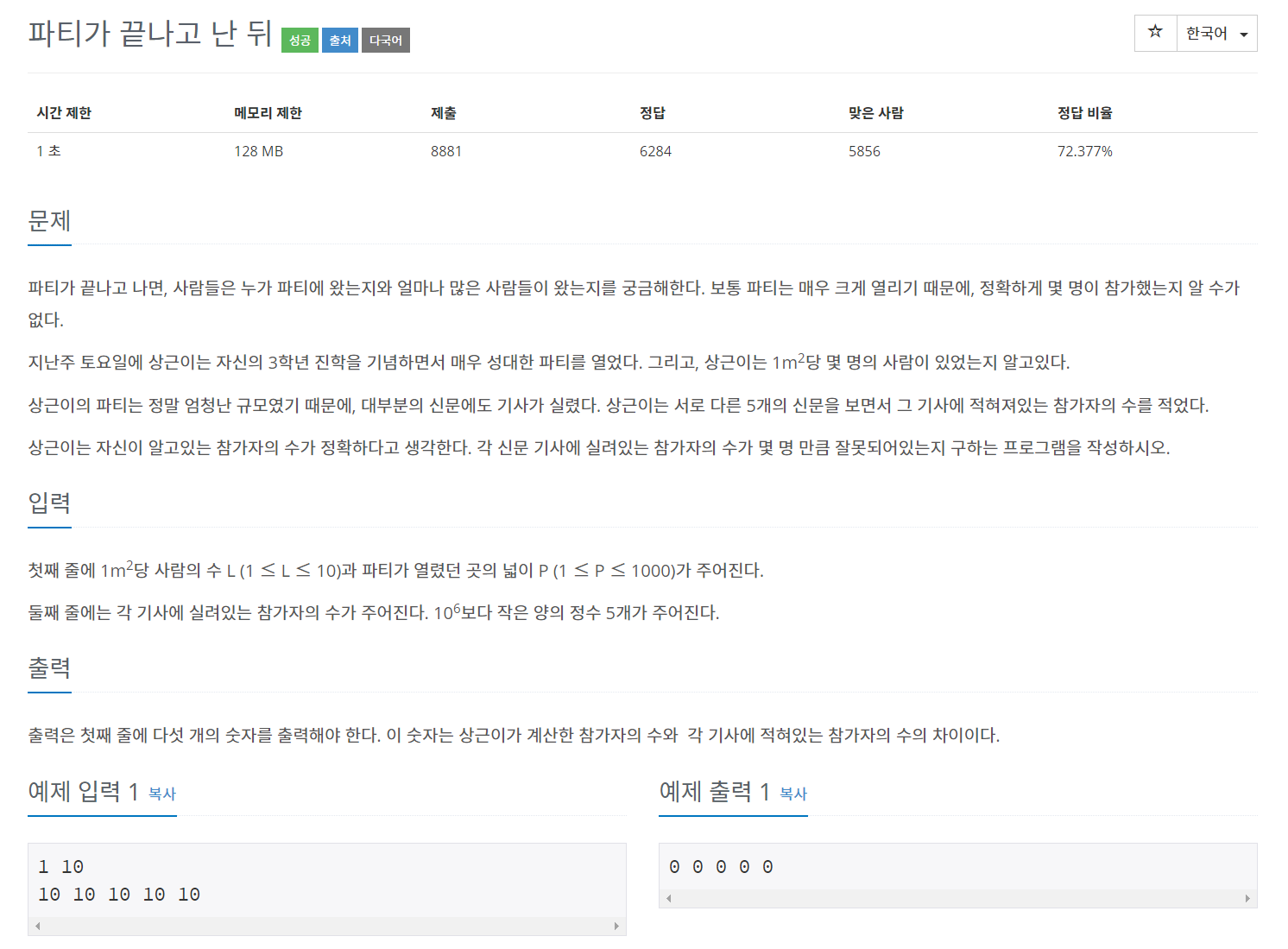The height and width of the screenshot is (949, 1288).
Task: Click the output description starting 출력은 첫째 줄에
Action: coord(514,735)
